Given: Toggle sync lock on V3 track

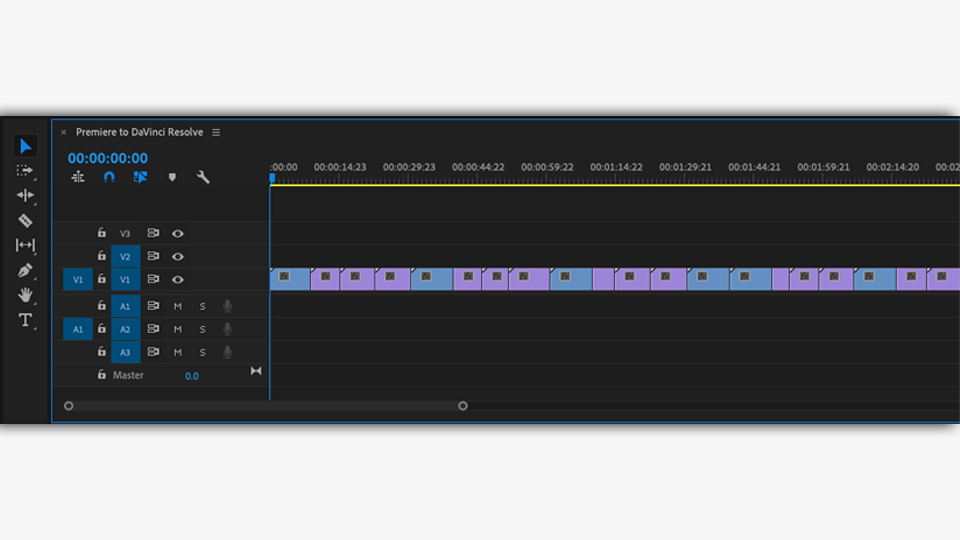Looking at the screenshot, I should point(153,233).
